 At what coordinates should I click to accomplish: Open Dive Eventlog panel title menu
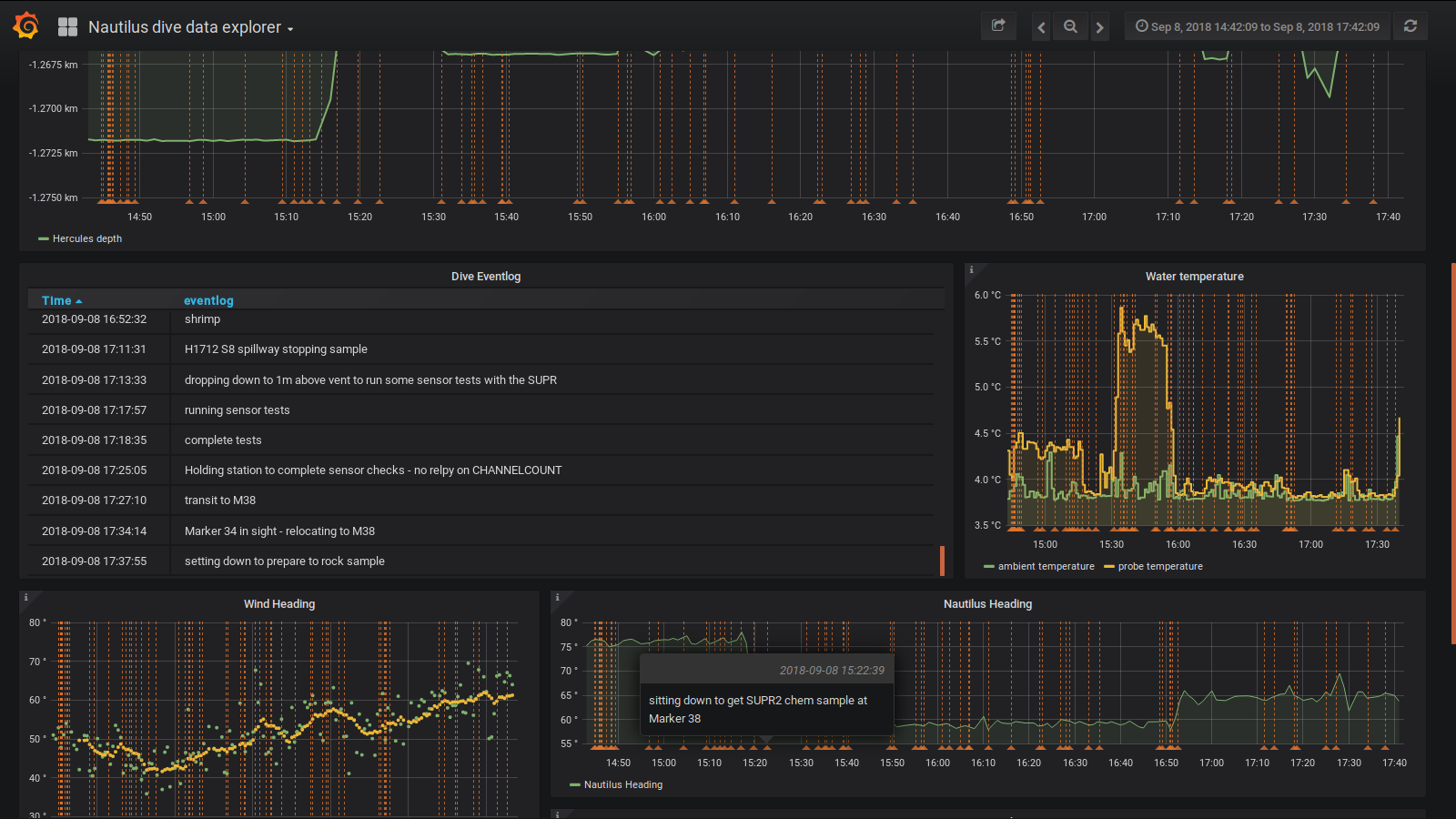[486, 276]
